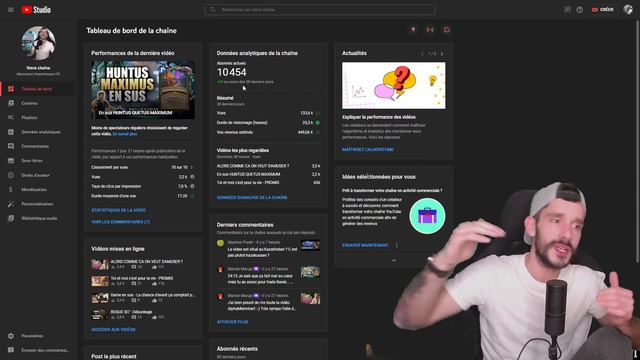Viewport: 640px width, 360px height.
Task: Expand the Idées sélectionnées chevron
Action: pos(393,260)
